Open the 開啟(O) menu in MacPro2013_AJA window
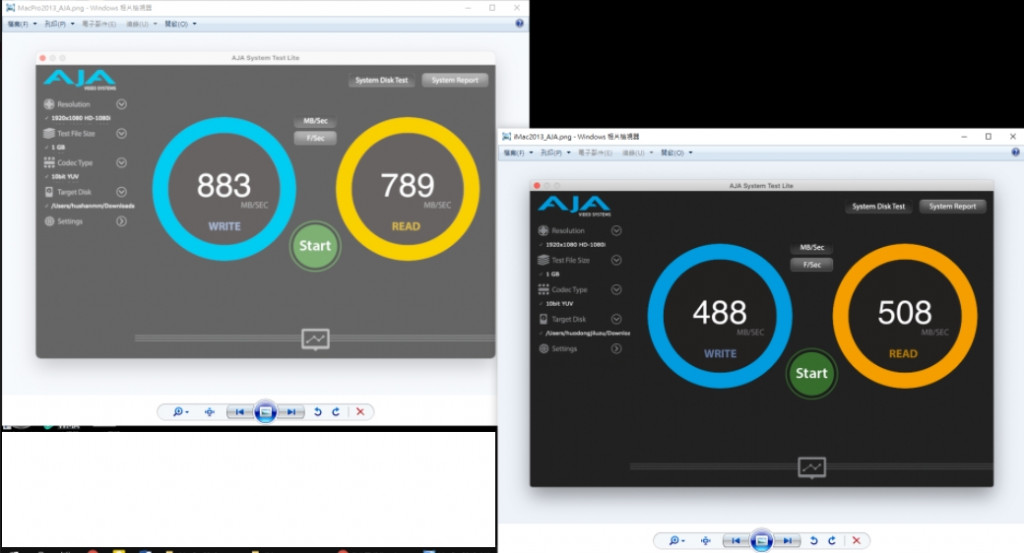This screenshot has width=1024, height=553. coord(180,24)
